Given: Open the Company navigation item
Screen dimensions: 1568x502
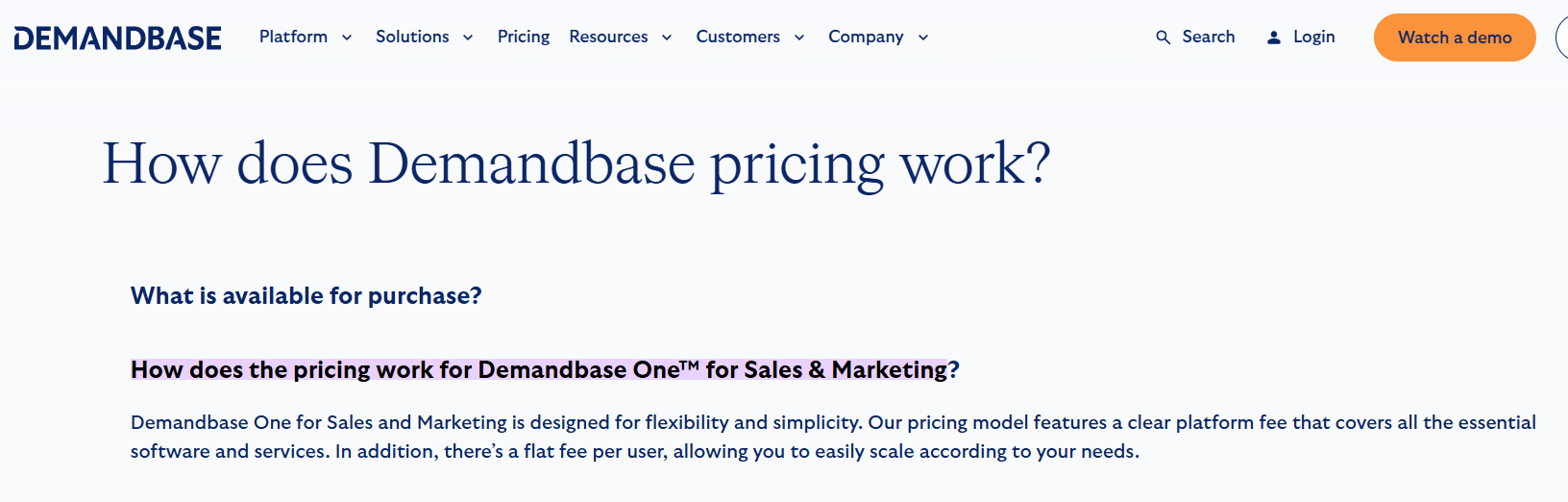Looking at the screenshot, I should click(866, 37).
